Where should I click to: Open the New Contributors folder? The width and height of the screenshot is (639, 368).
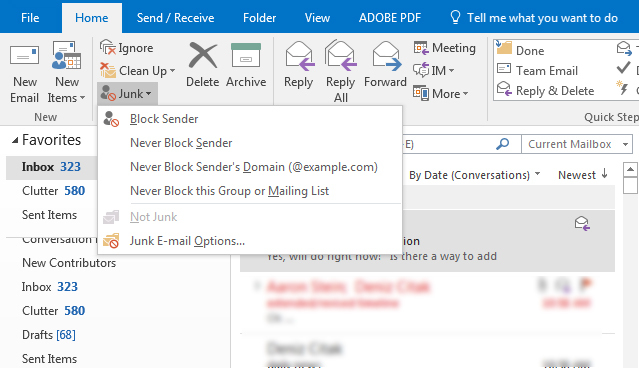[69, 263]
